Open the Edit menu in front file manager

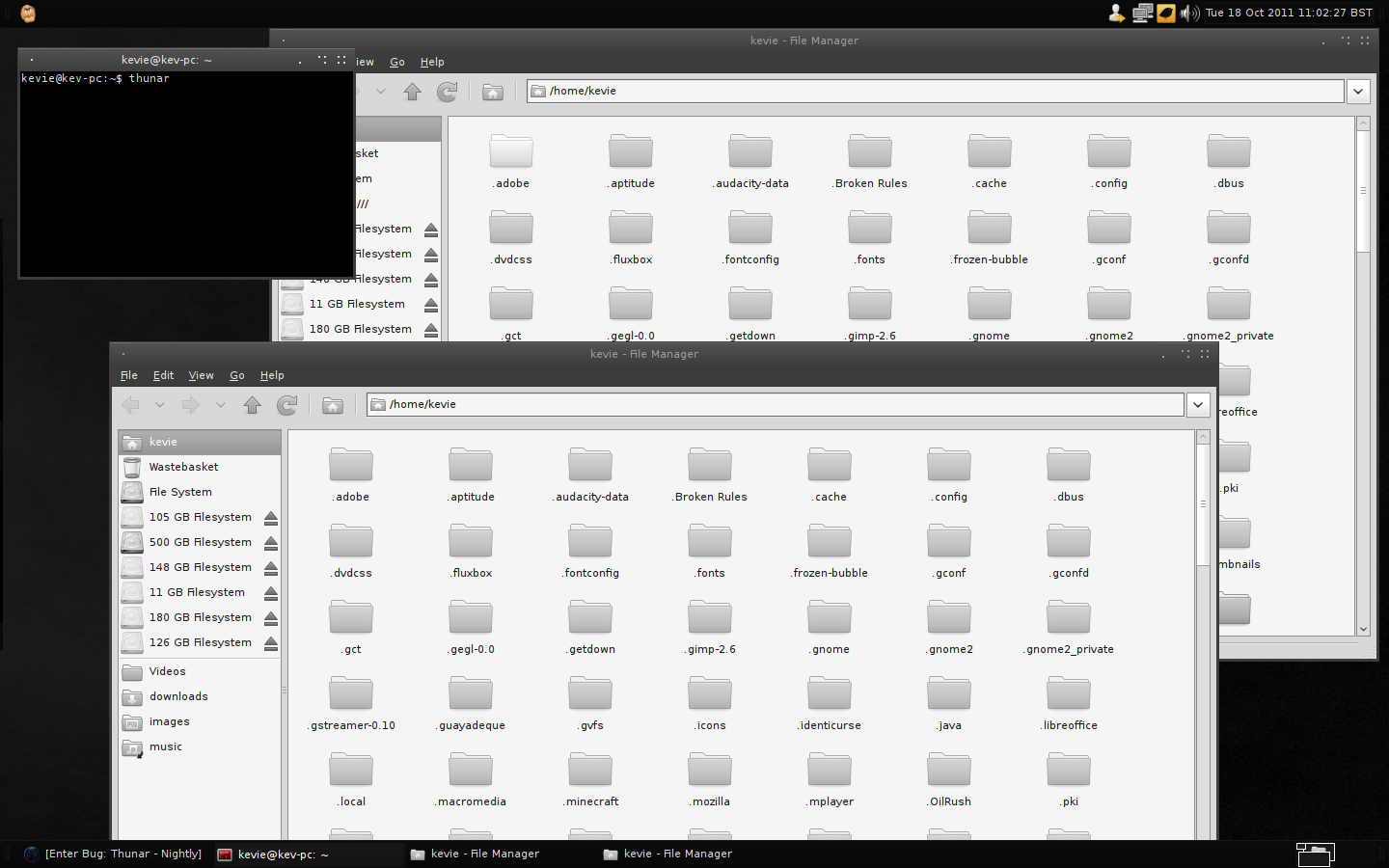(163, 375)
